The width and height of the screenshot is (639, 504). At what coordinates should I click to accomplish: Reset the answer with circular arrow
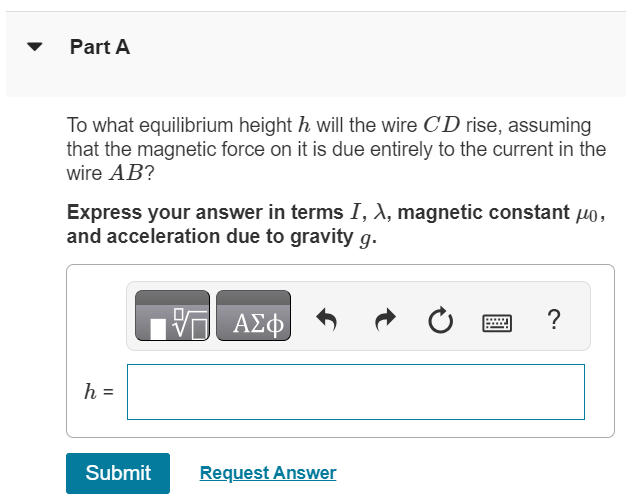coord(441,320)
